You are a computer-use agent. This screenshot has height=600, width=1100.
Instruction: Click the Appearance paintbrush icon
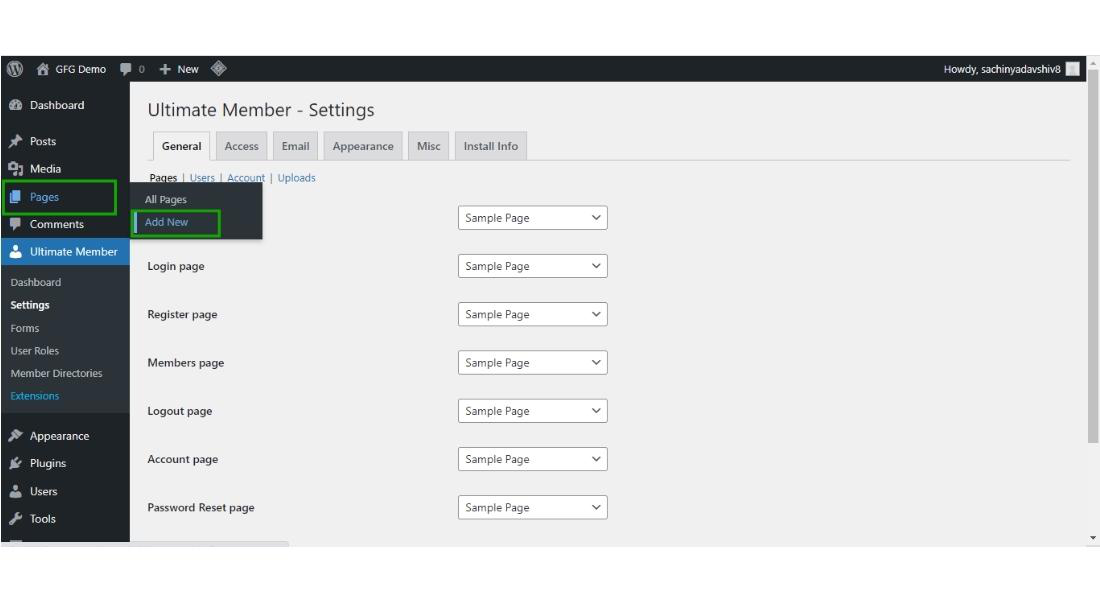click(15, 436)
